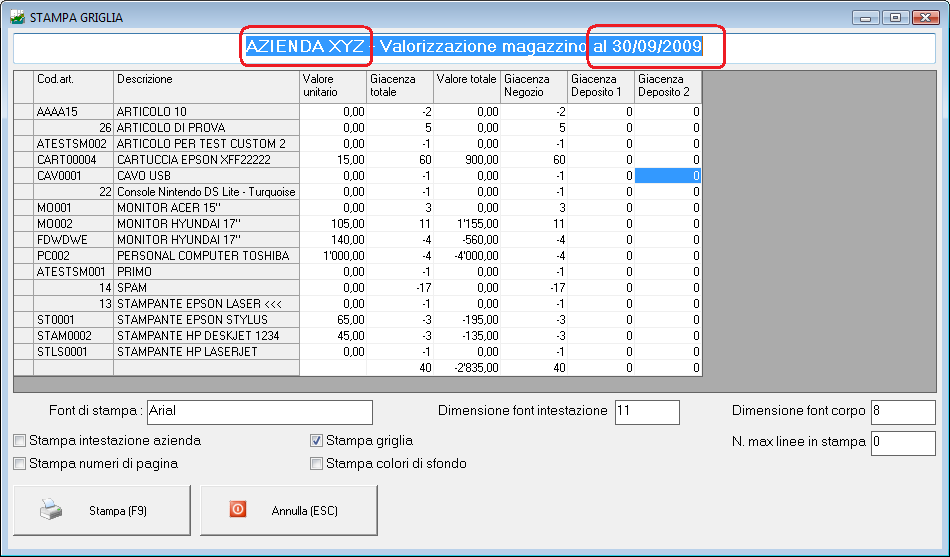The height and width of the screenshot is (557, 950).
Task: Click the N. max linee in stampa field
Action: coord(903,443)
